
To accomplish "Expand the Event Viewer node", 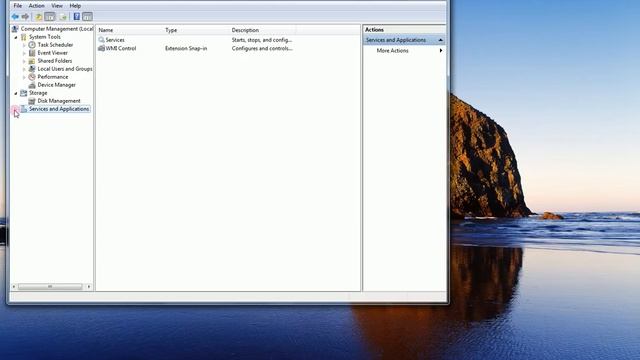I will (x=24, y=53).
